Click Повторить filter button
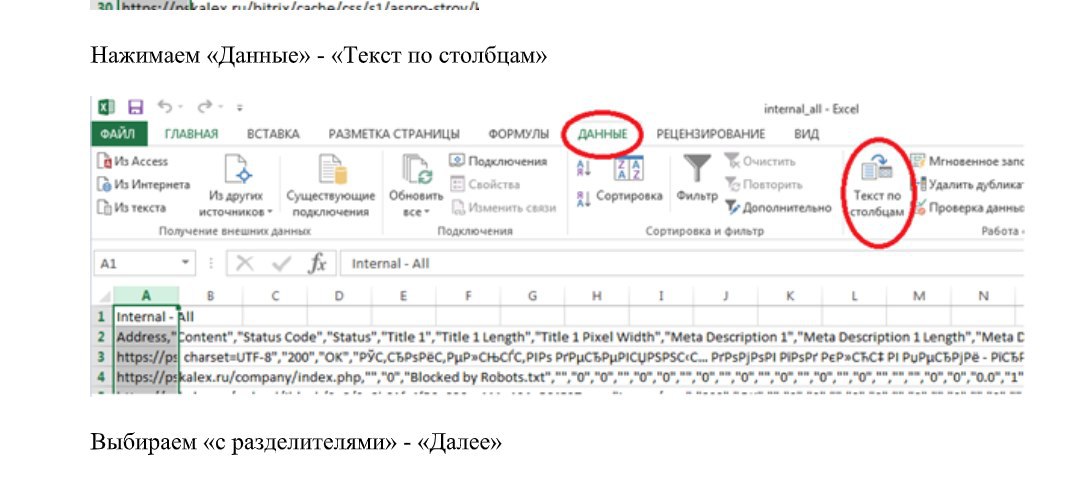The image size is (1085, 499). (763, 185)
